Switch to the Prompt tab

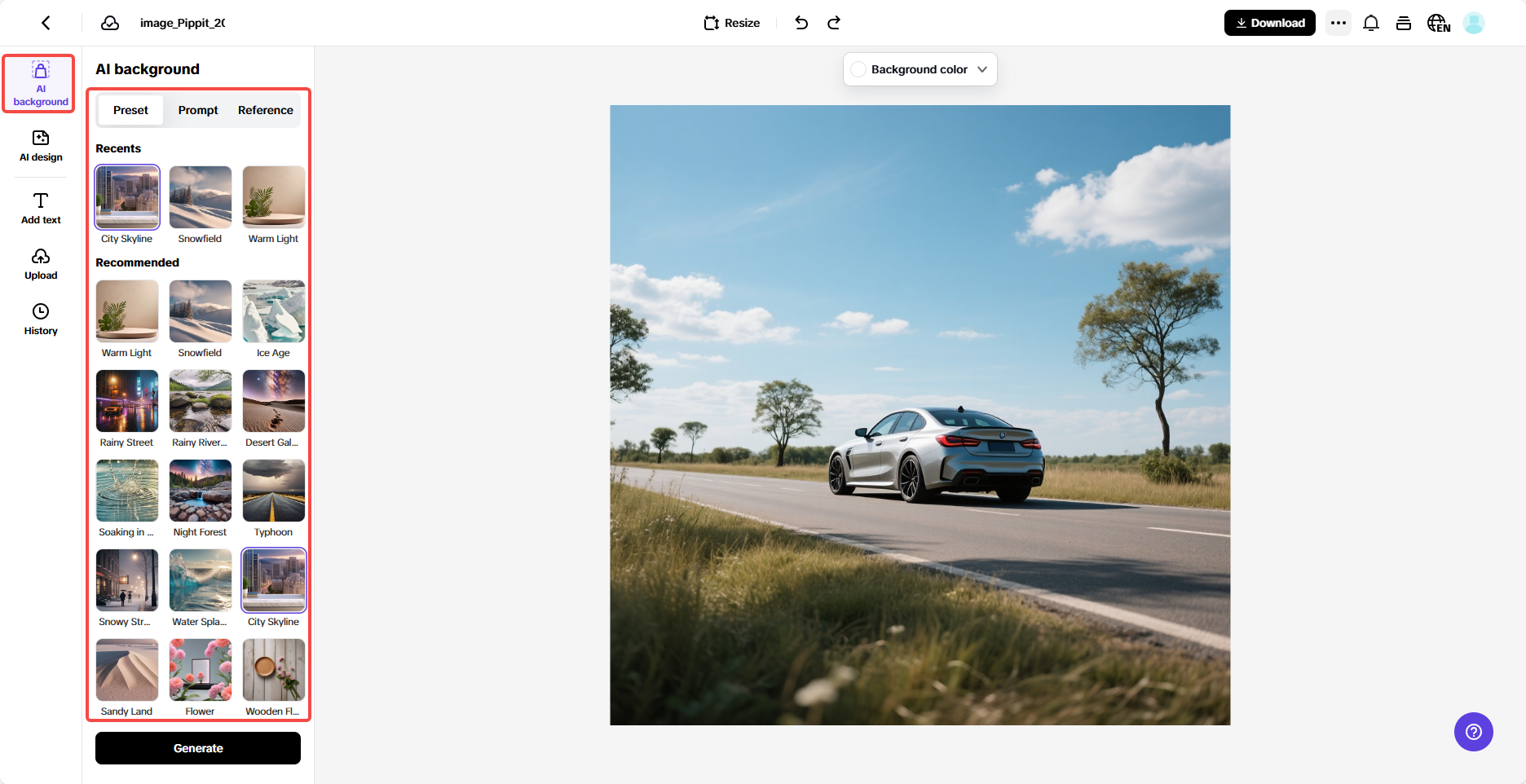click(198, 110)
